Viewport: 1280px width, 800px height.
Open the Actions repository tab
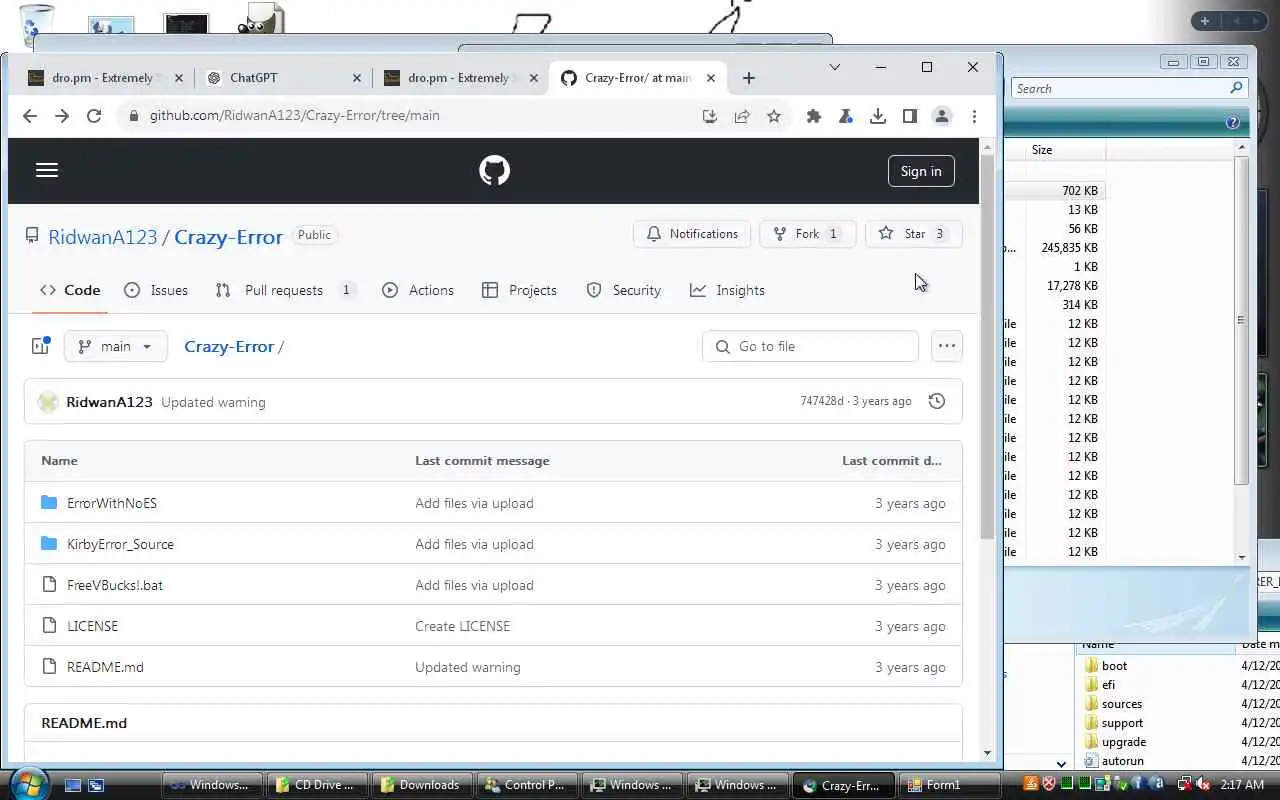coord(418,290)
